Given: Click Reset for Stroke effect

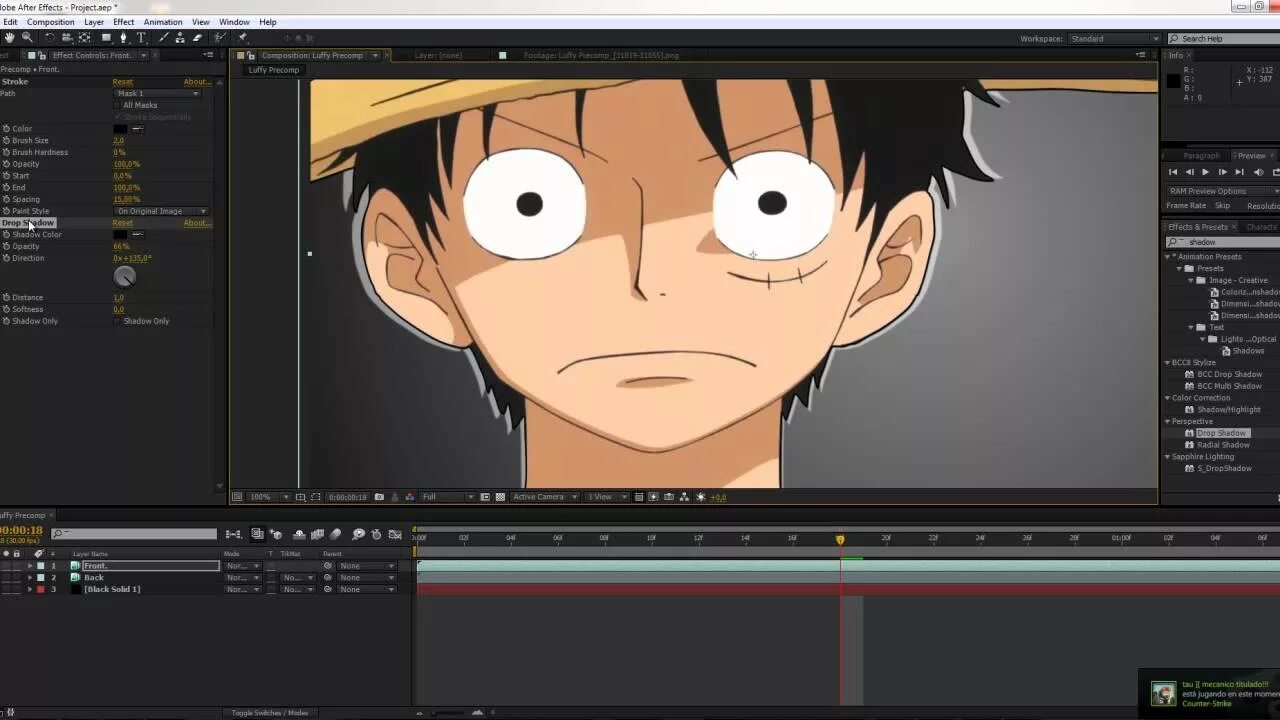Looking at the screenshot, I should [123, 82].
